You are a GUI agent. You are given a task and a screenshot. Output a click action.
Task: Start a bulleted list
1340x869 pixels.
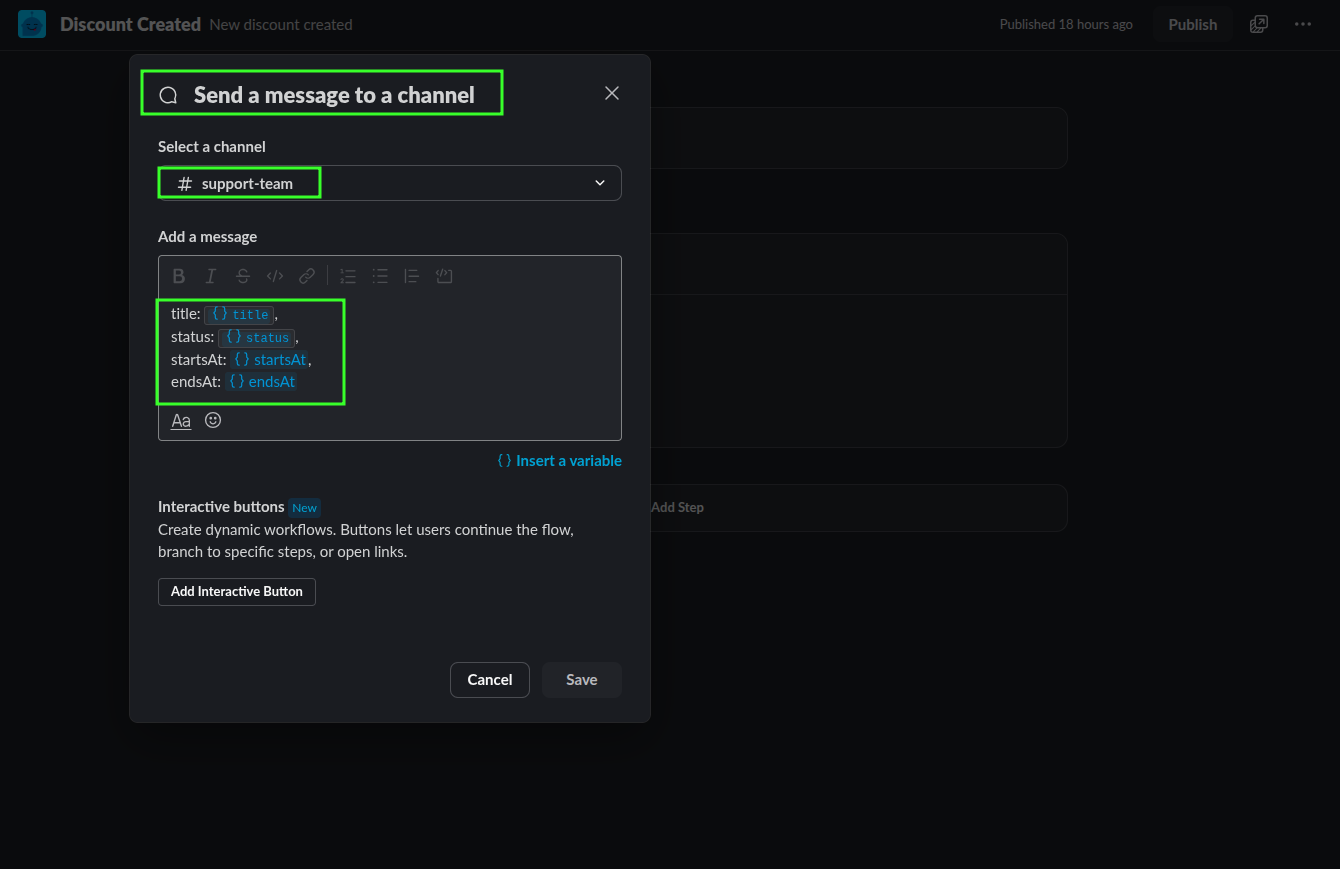(x=380, y=276)
